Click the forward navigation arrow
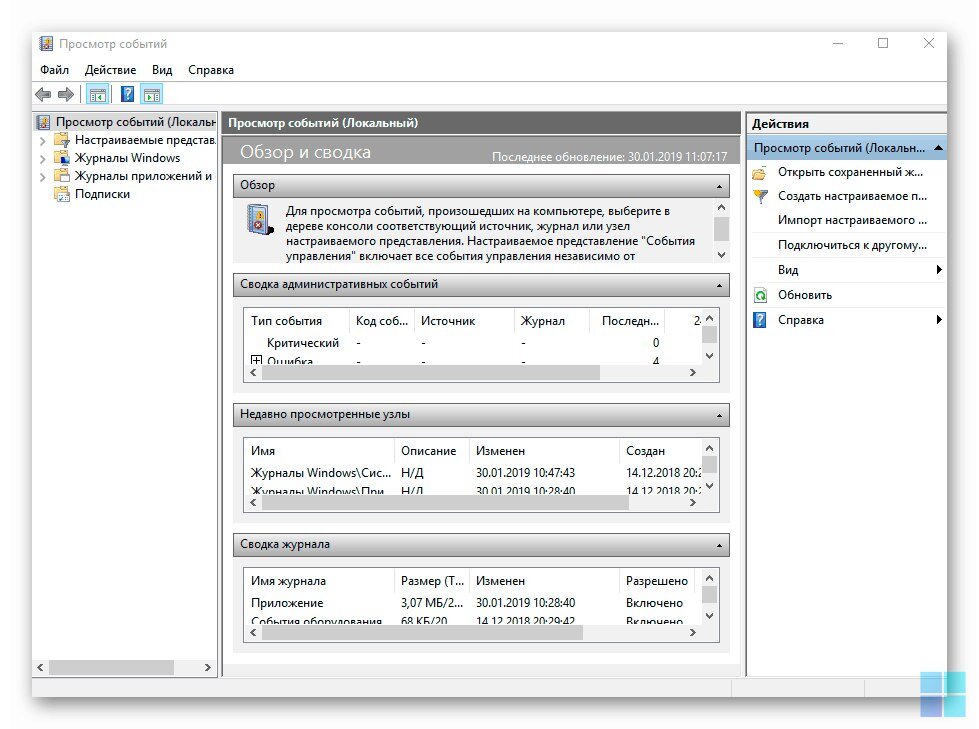The image size is (979, 729). click(x=64, y=94)
